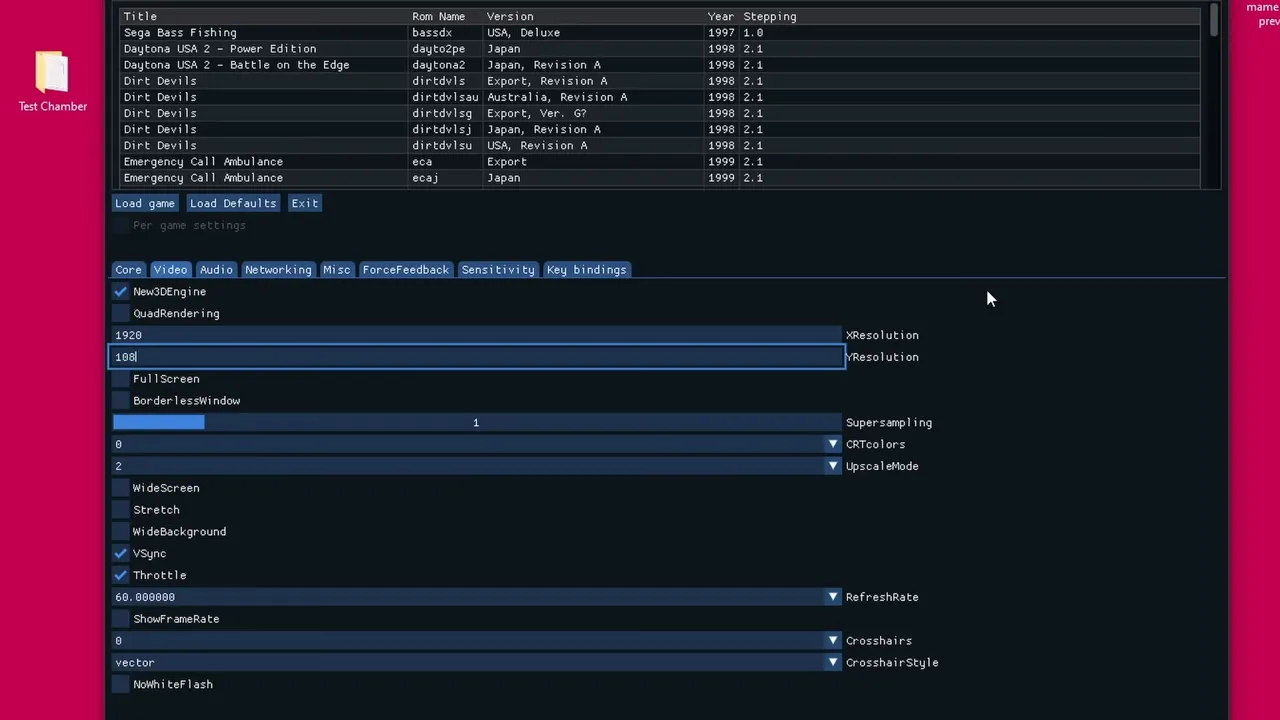This screenshot has width=1280, height=720.
Task: Disable the VSync option
Action: click(120, 553)
